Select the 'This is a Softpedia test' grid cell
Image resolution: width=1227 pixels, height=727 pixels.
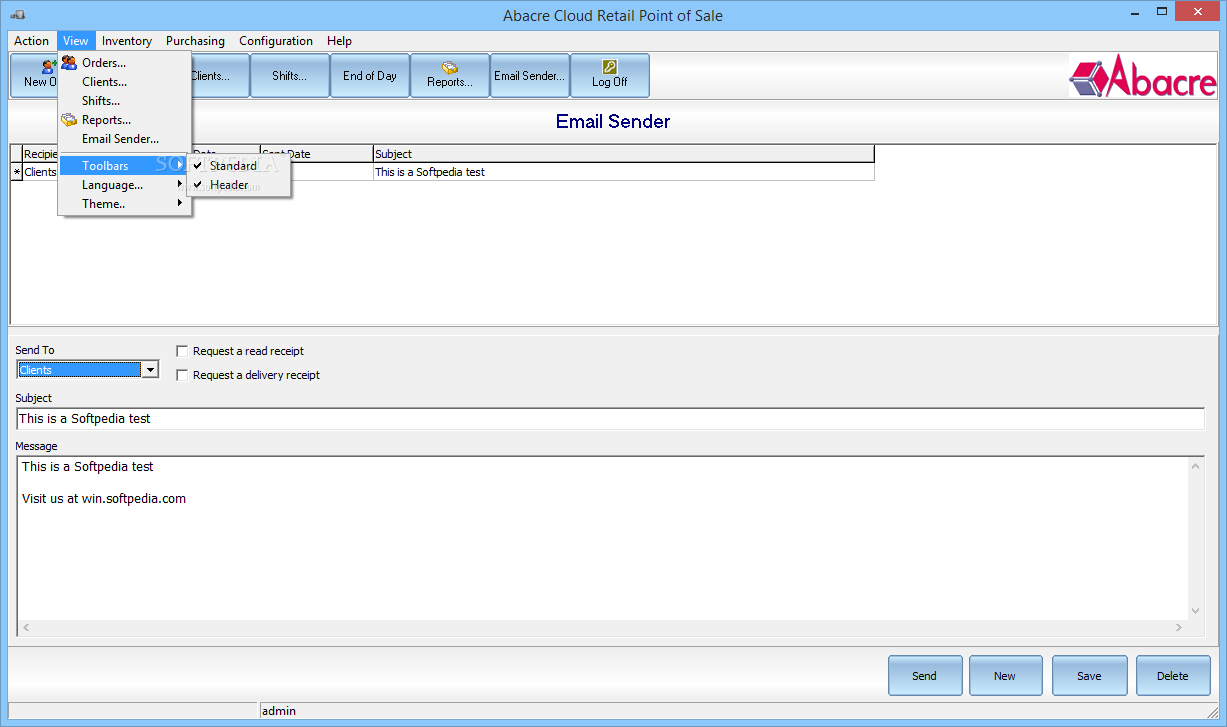coord(624,172)
